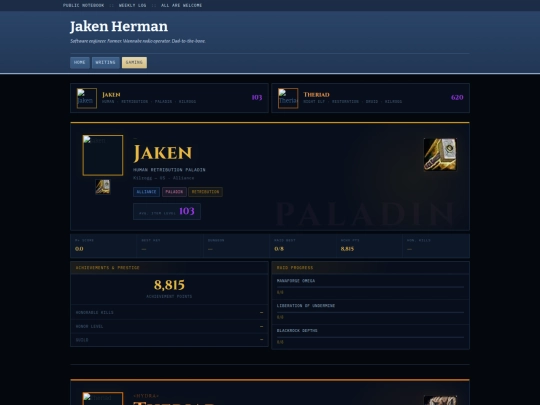The height and width of the screenshot is (405, 540).
Task: Click the large 8,815 achievement points number
Action: click(169, 285)
